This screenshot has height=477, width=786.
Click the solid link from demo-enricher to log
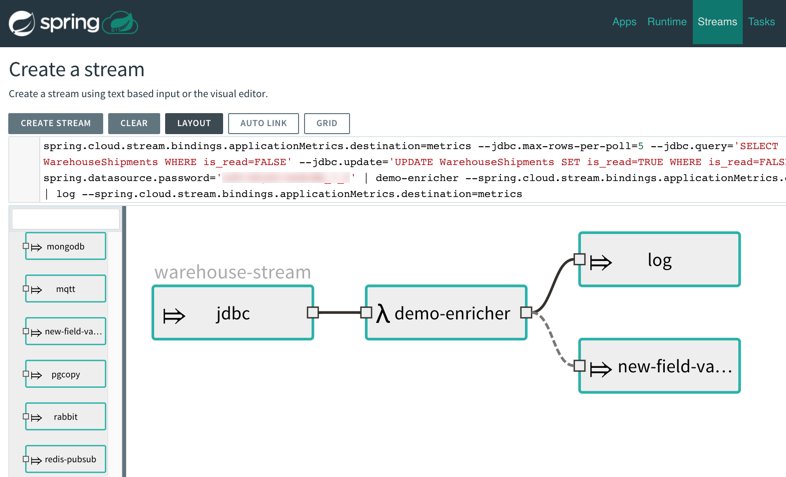click(x=553, y=284)
